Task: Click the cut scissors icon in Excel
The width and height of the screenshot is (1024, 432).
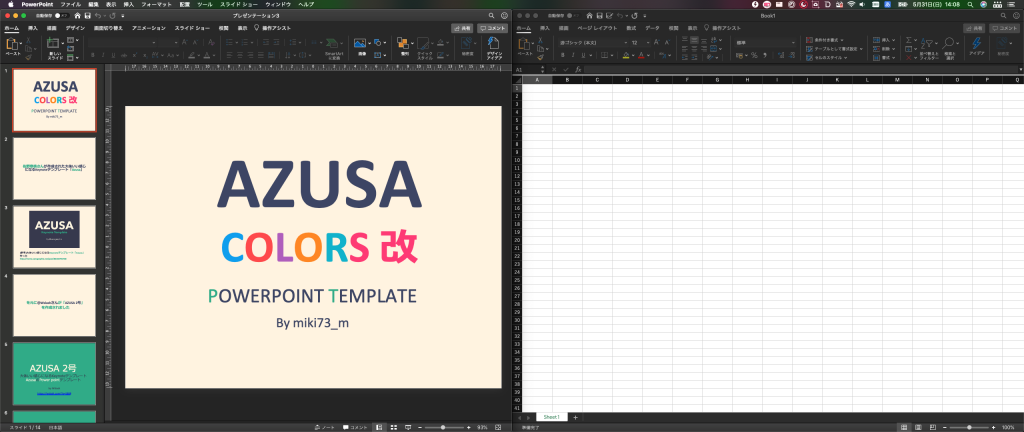Action: point(539,41)
